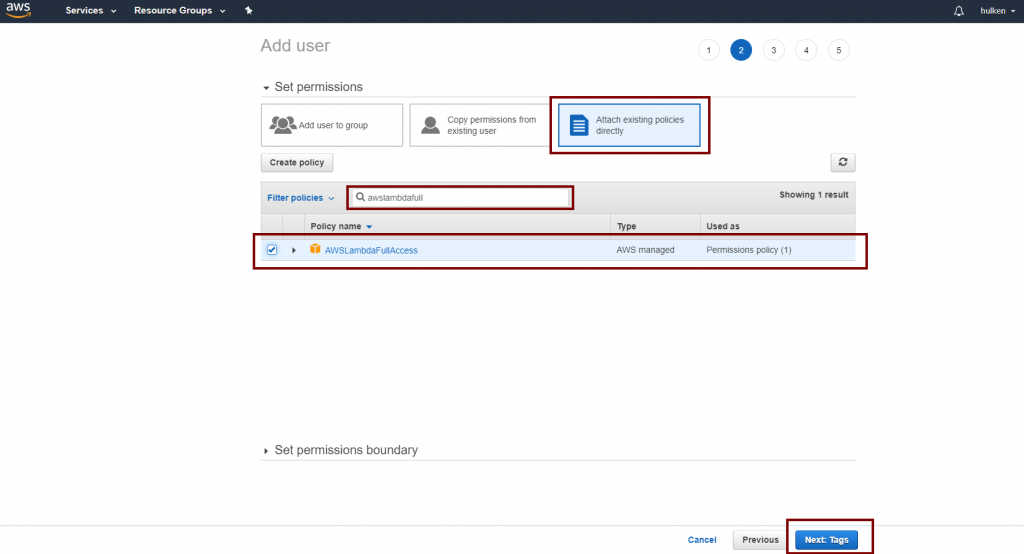This screenshot has height=554, width=1024.
Task: Click the refresh policies icon button
Action: (x=843, y=162)
